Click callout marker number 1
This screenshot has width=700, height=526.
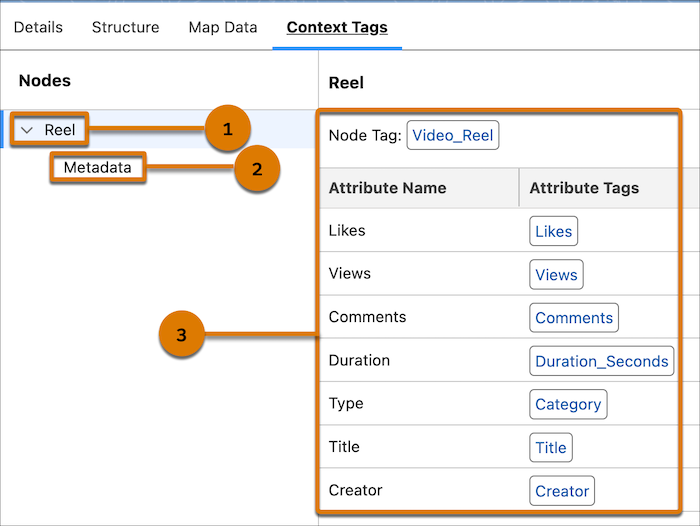click(x=227, y=129)
